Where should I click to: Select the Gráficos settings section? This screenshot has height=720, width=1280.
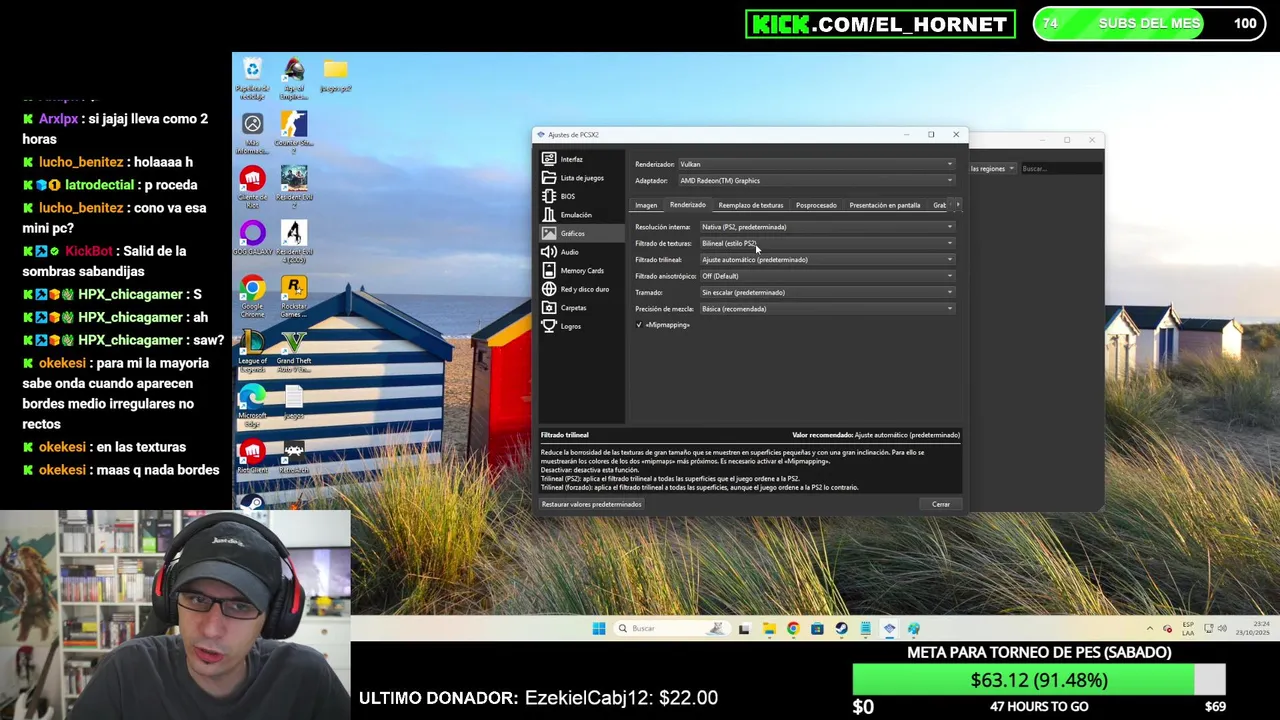click(x=581, y=233)
